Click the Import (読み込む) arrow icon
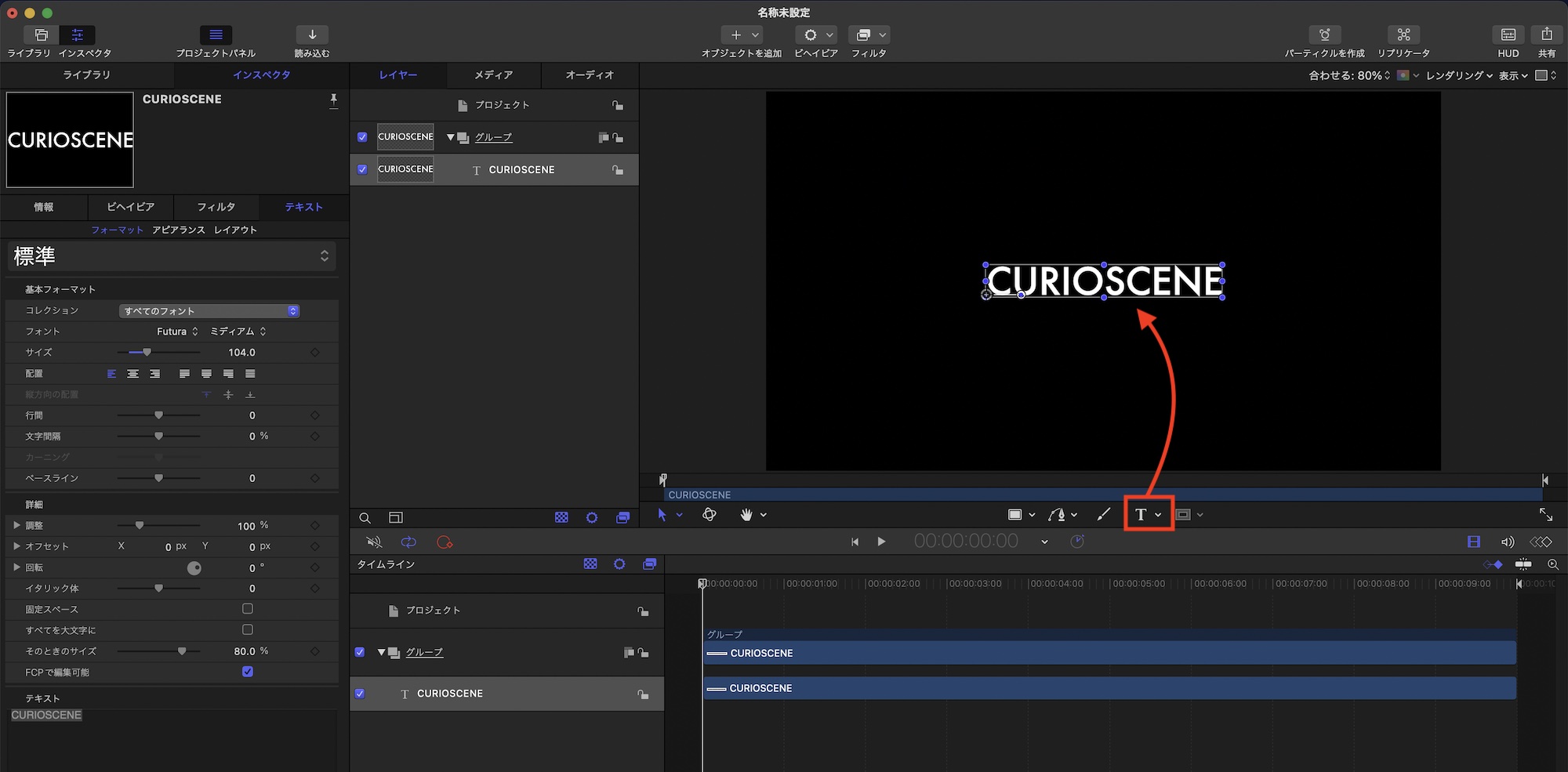 pyautogui.click(x=312, y=35)
